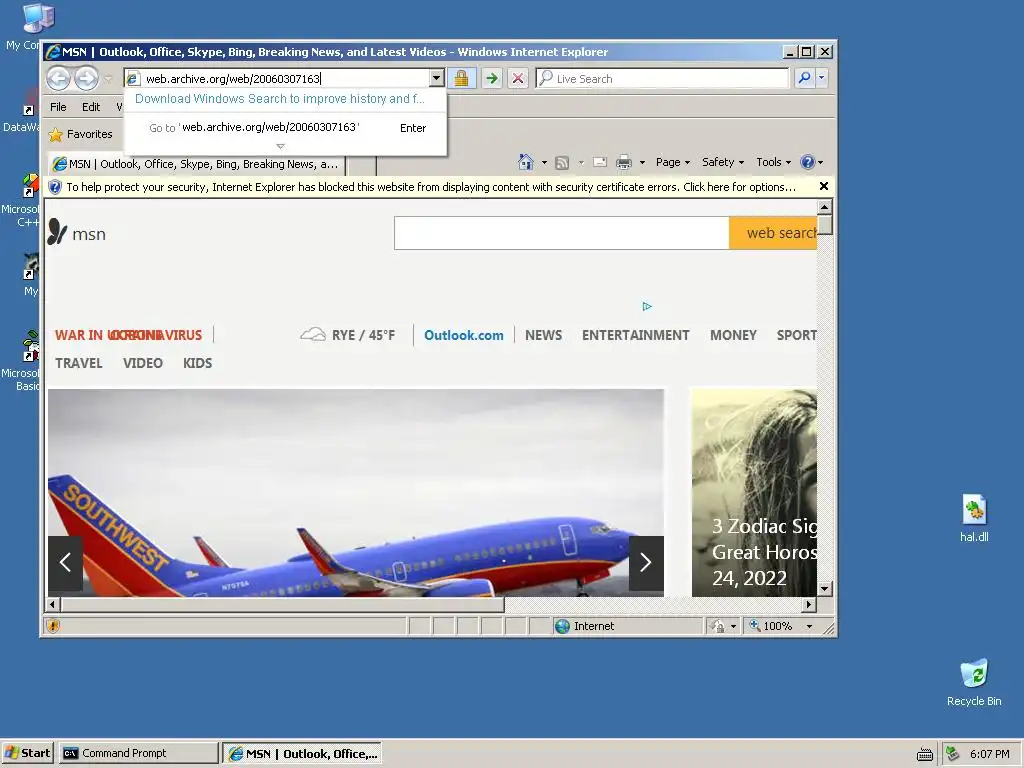Click the vertical scrollbar down arrow

pyautogui.click(x=825, y=588)
